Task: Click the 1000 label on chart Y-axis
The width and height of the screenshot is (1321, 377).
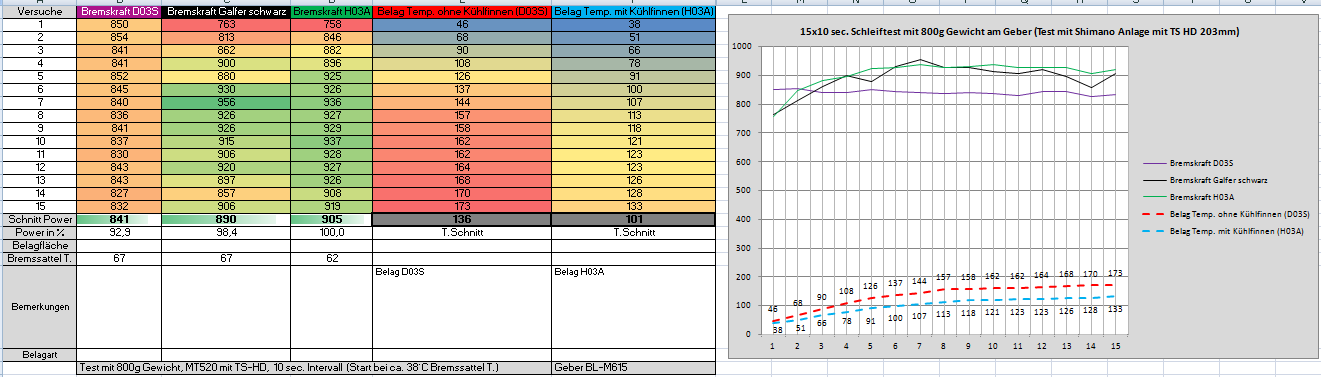Action: point(740,47)
